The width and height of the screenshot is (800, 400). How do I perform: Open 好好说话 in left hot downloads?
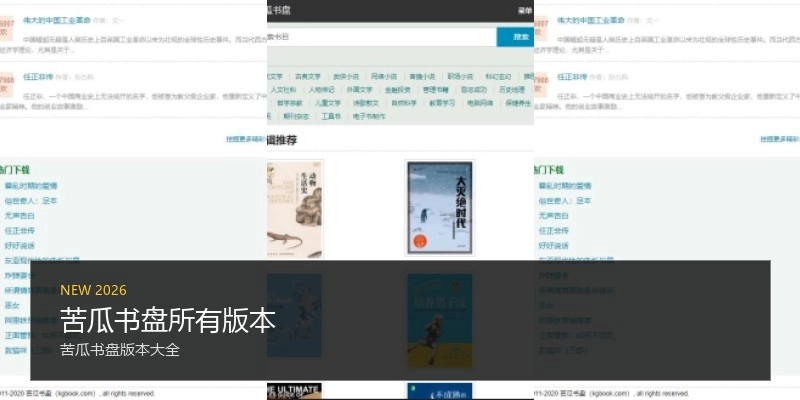19,246
